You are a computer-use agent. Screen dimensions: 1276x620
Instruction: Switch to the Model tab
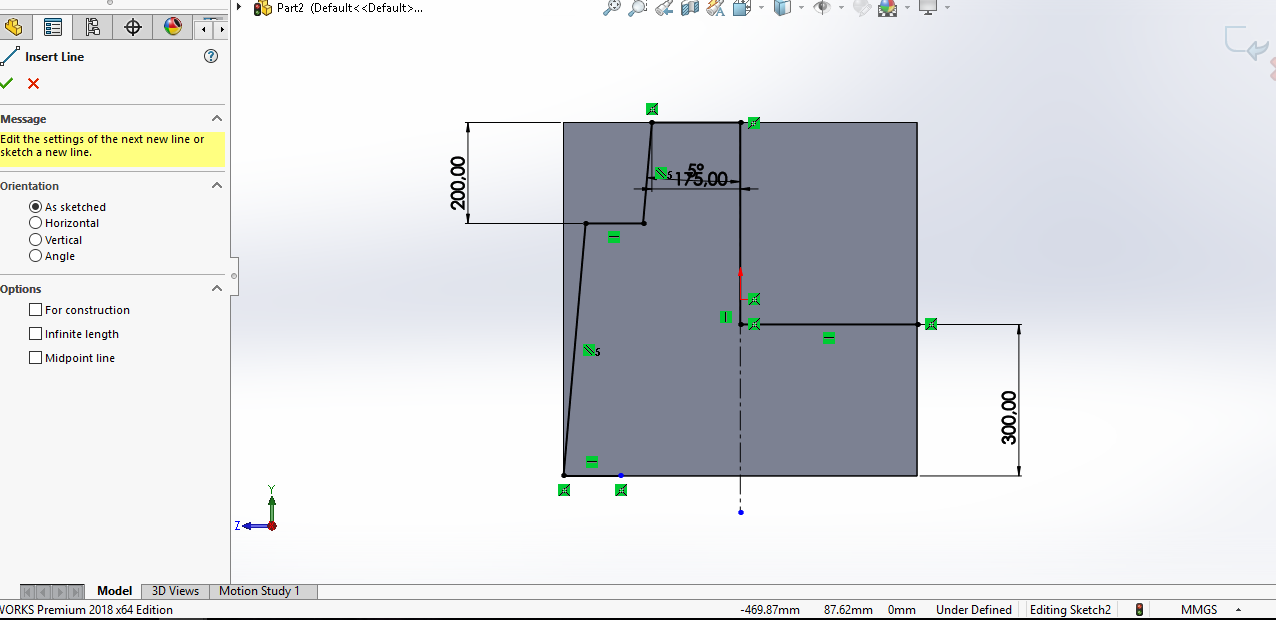pyautogui.click(x=115, y=591)
